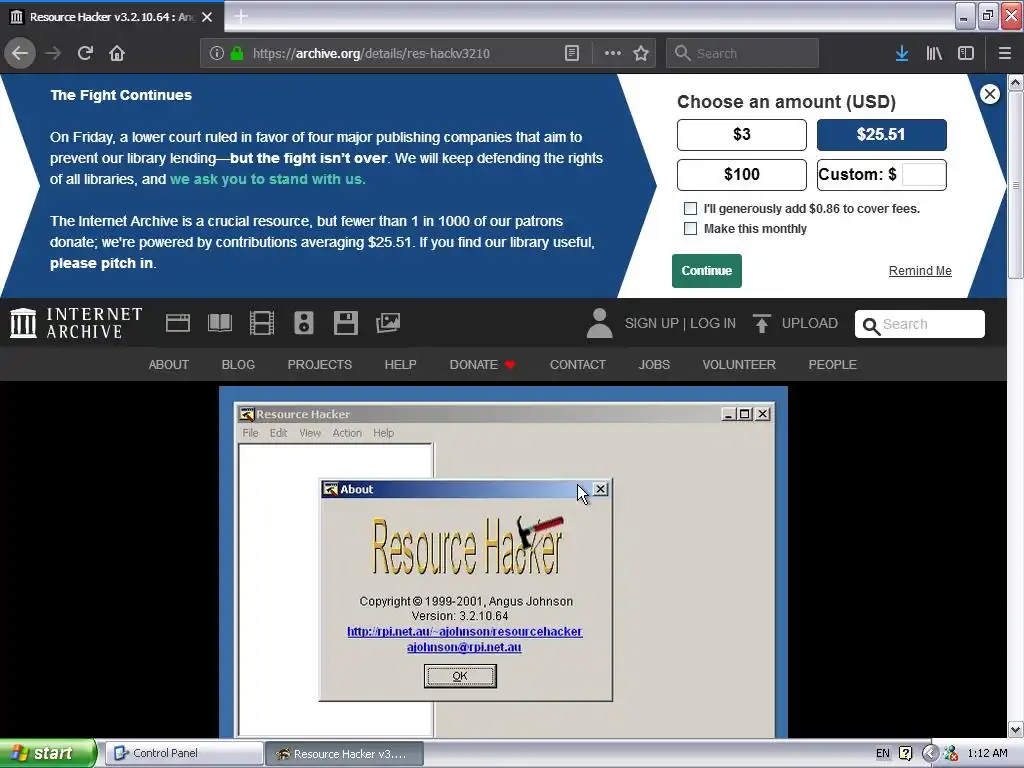Open a new tab with plus icon
The image size is (1024, 768).
click(241, 16)
